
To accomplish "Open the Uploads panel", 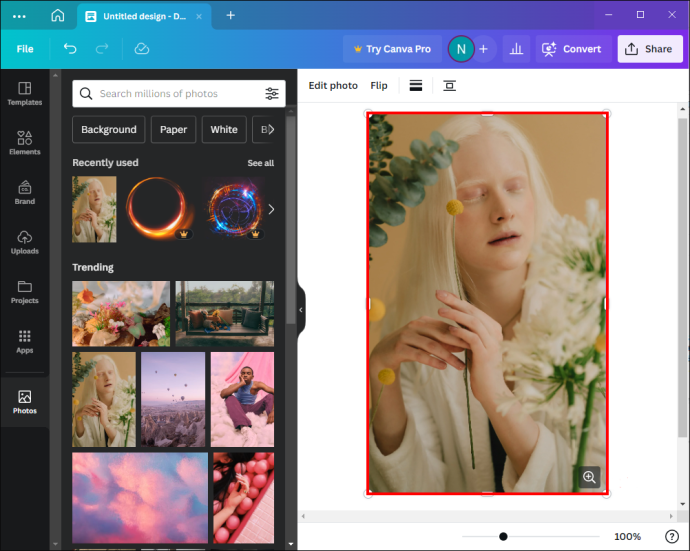I will click(x=25, y=242).
